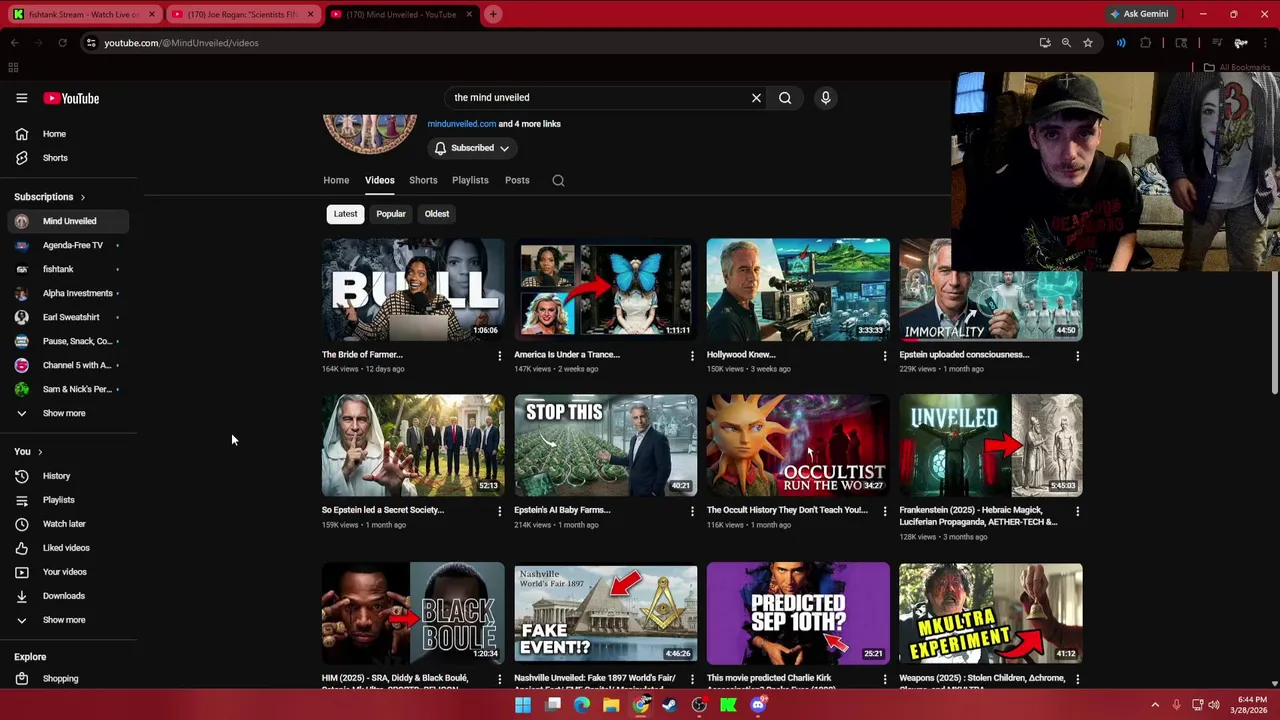This screenshot has height=720, width=1280.
Task: Go back in browser history
Action: 15,43
